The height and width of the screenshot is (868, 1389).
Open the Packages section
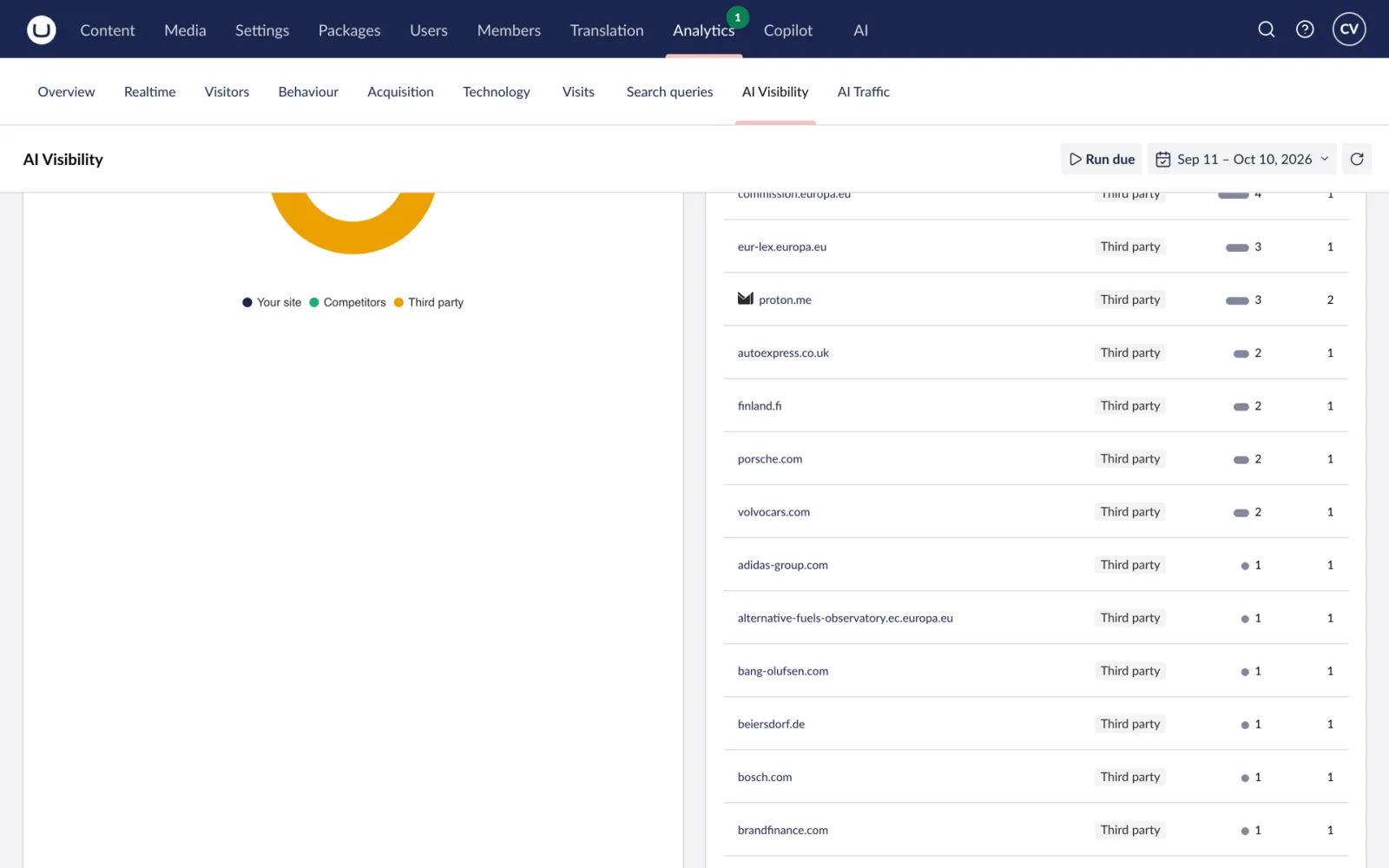(350, 30)
